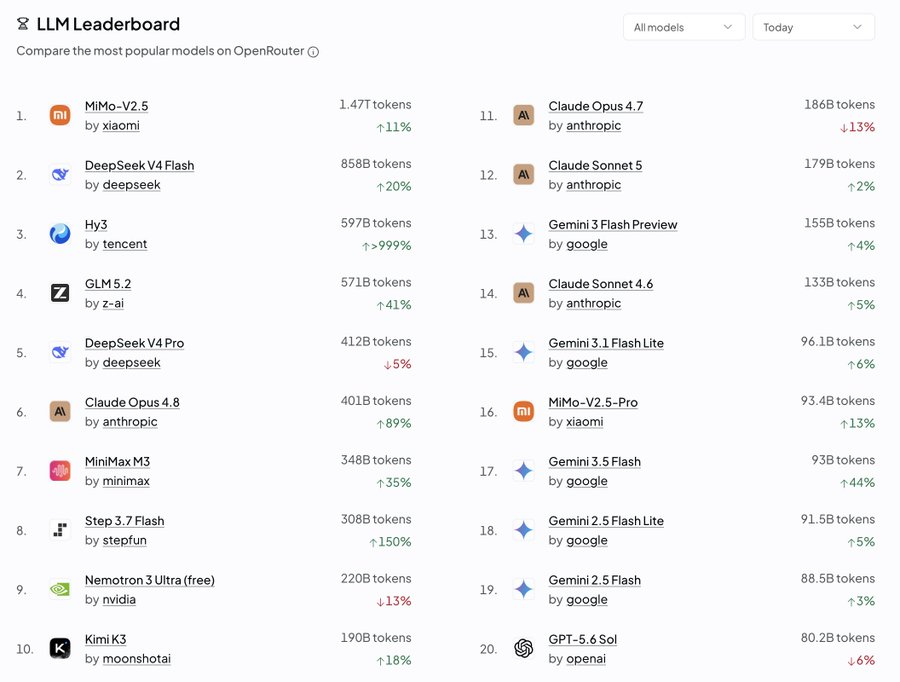Click the Gemini star beside Gemini 3.5 Flash
900x682 pixels.
point(523,471)
